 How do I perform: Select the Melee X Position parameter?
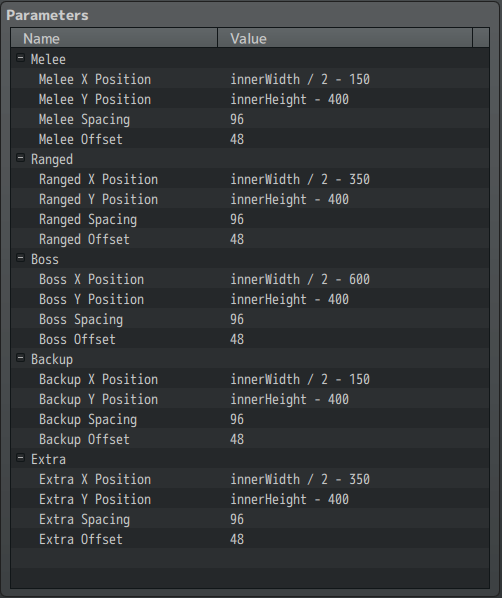95,79
